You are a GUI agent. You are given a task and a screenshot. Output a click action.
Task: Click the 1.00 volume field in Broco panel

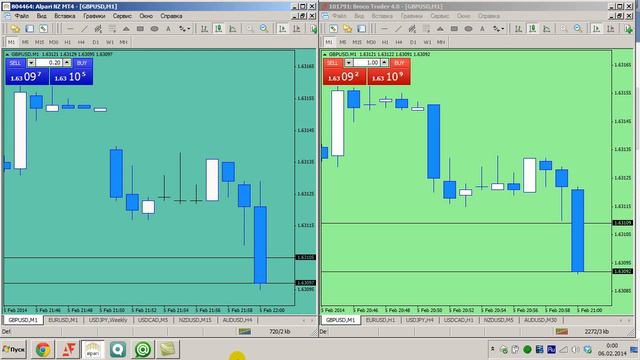pos(366,63)
